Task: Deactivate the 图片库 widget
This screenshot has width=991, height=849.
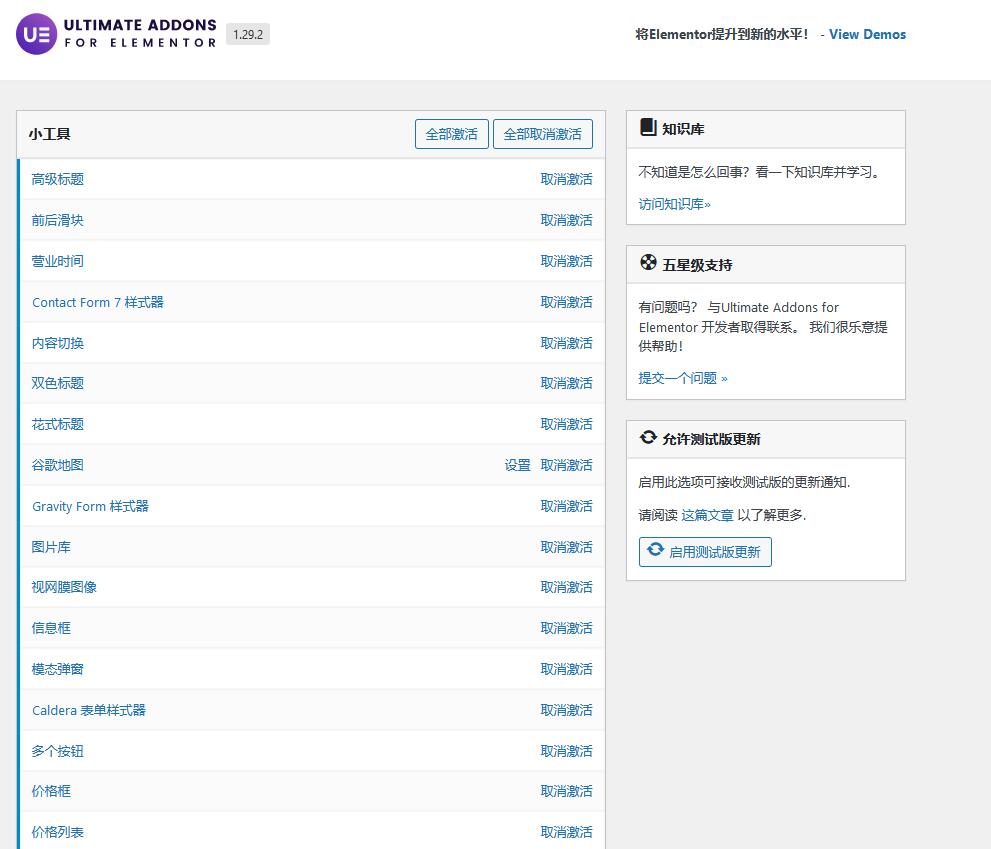Action: click(x=566, y=547)
